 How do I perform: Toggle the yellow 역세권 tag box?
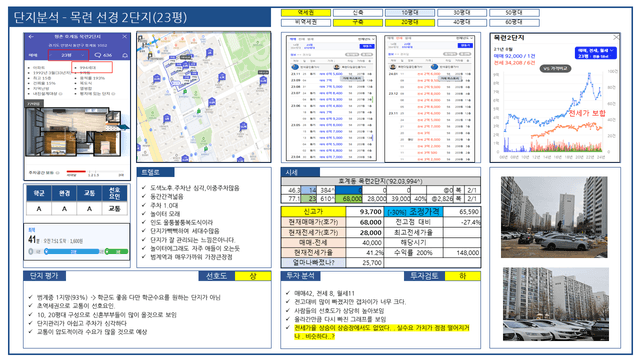(305, 13)
